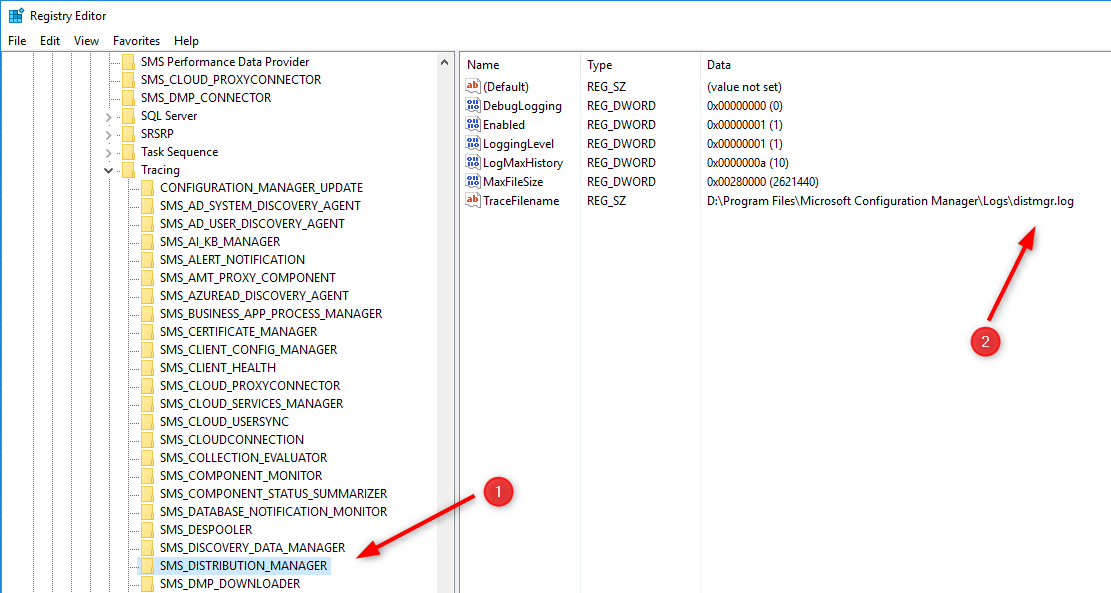Click the SMS_CLOUD_SERVICES_MANAGER key label
The height and width of the screenshot is (593, 1111).
click(x=252, y=404)
